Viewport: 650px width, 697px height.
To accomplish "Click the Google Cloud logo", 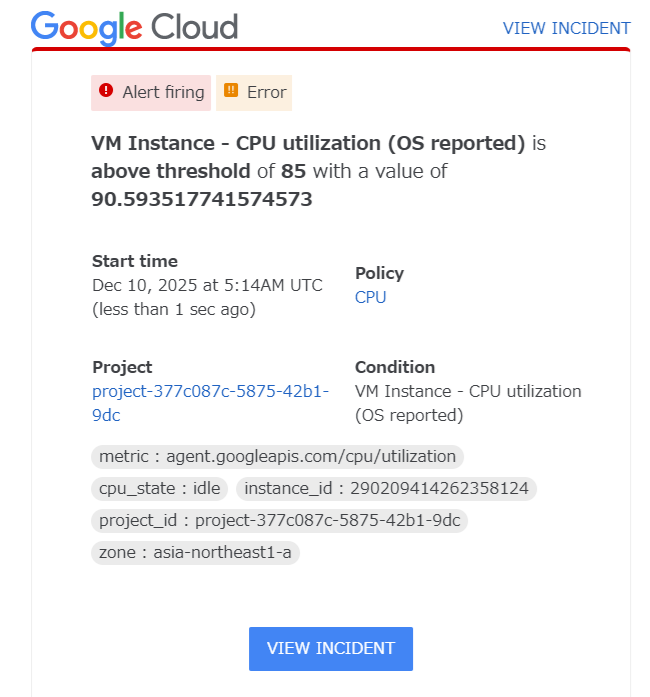I will (134, 27).
